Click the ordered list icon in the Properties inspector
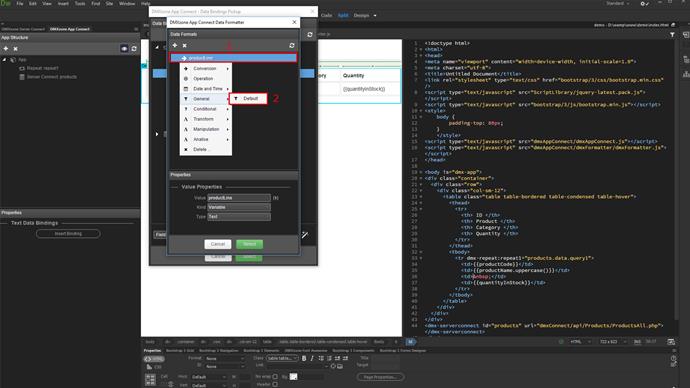The width and height of the screenshot is (690, 388). (x=329, y=359)
